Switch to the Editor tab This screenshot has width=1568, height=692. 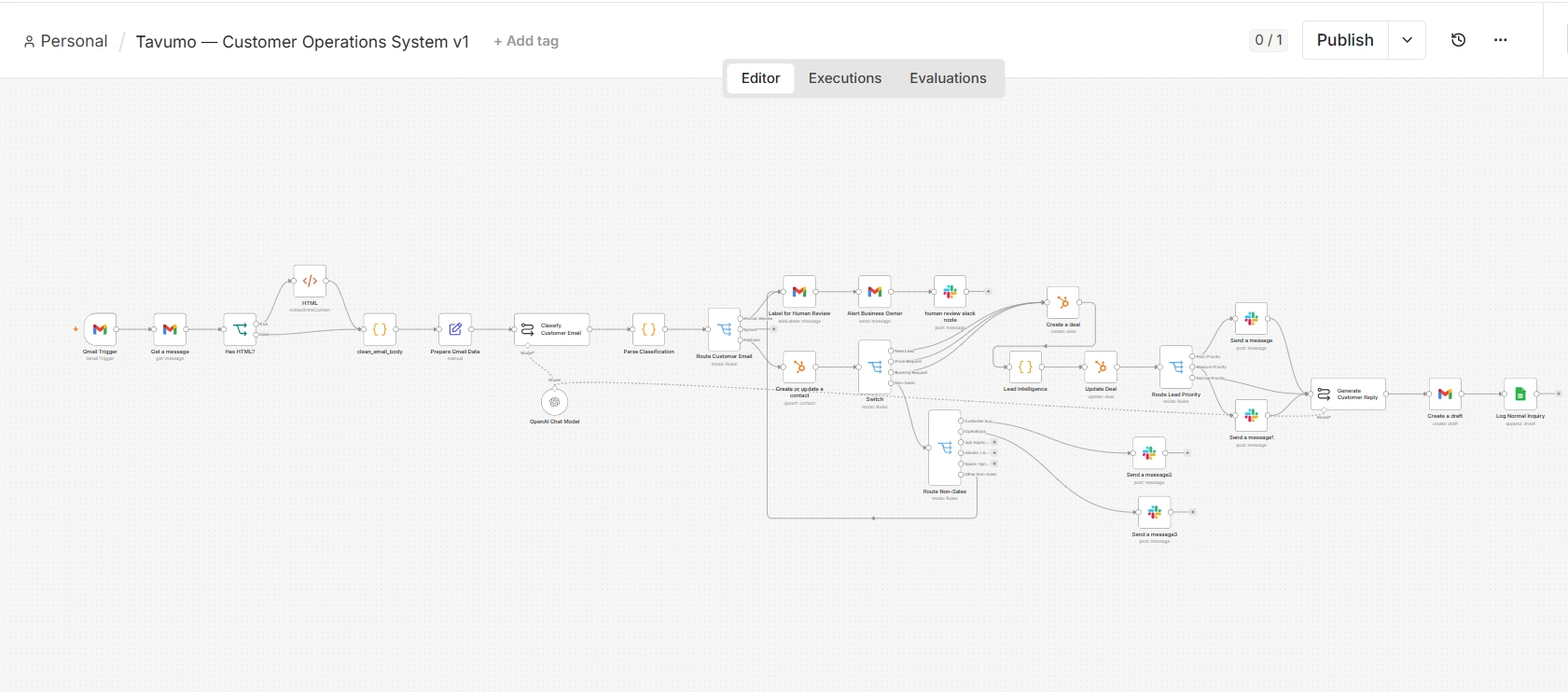[760, 78]
